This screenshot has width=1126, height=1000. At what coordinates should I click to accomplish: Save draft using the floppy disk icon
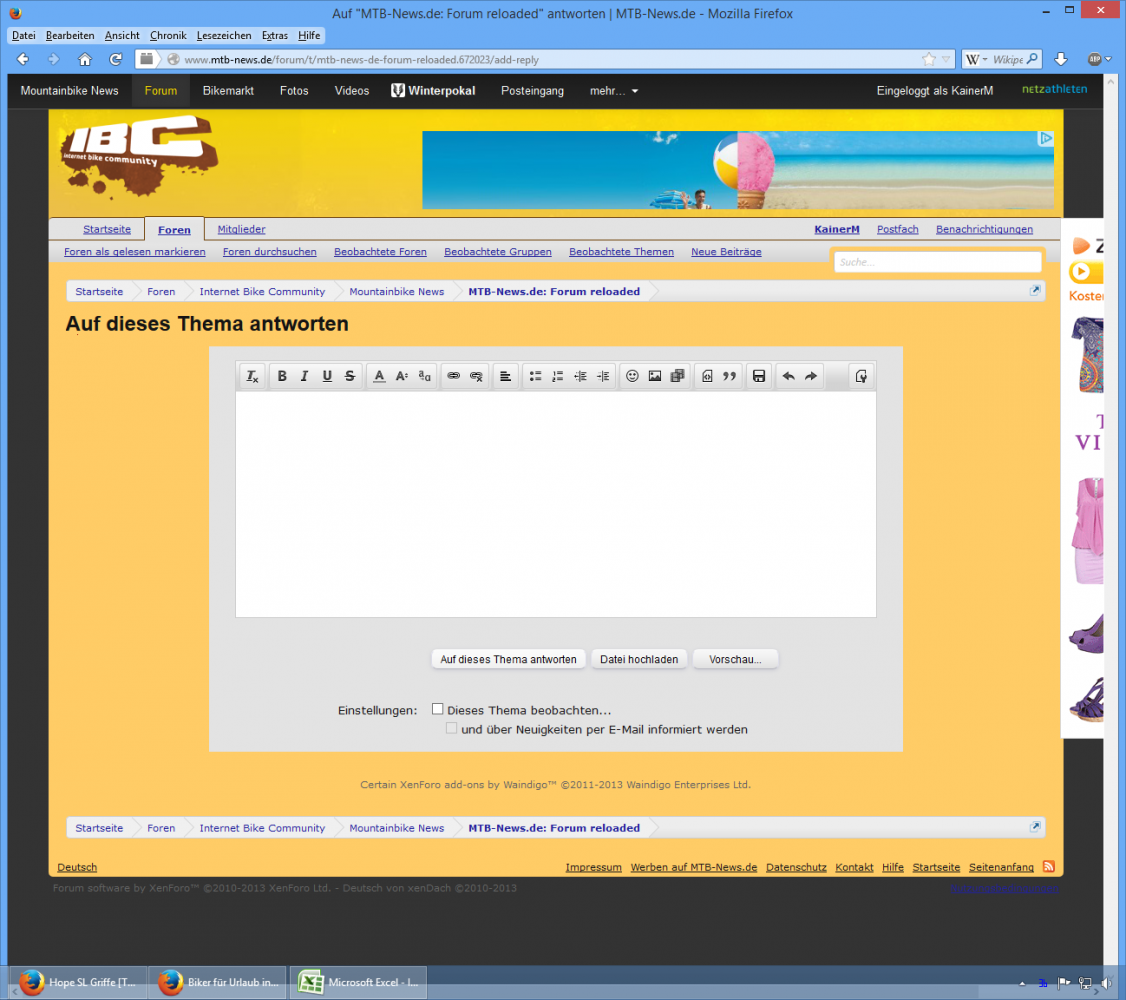(759, 376)
